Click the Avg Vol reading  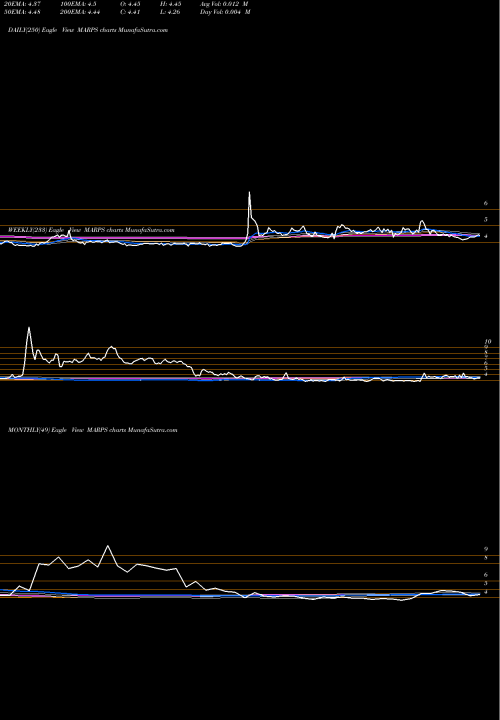[224, 4]
